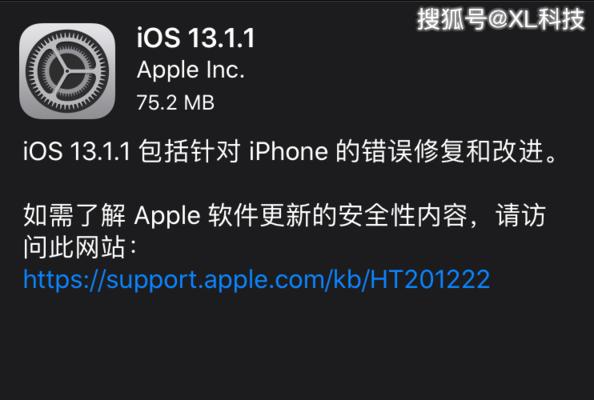Click the https:// prefix of the link

click(x=64, y=280)
